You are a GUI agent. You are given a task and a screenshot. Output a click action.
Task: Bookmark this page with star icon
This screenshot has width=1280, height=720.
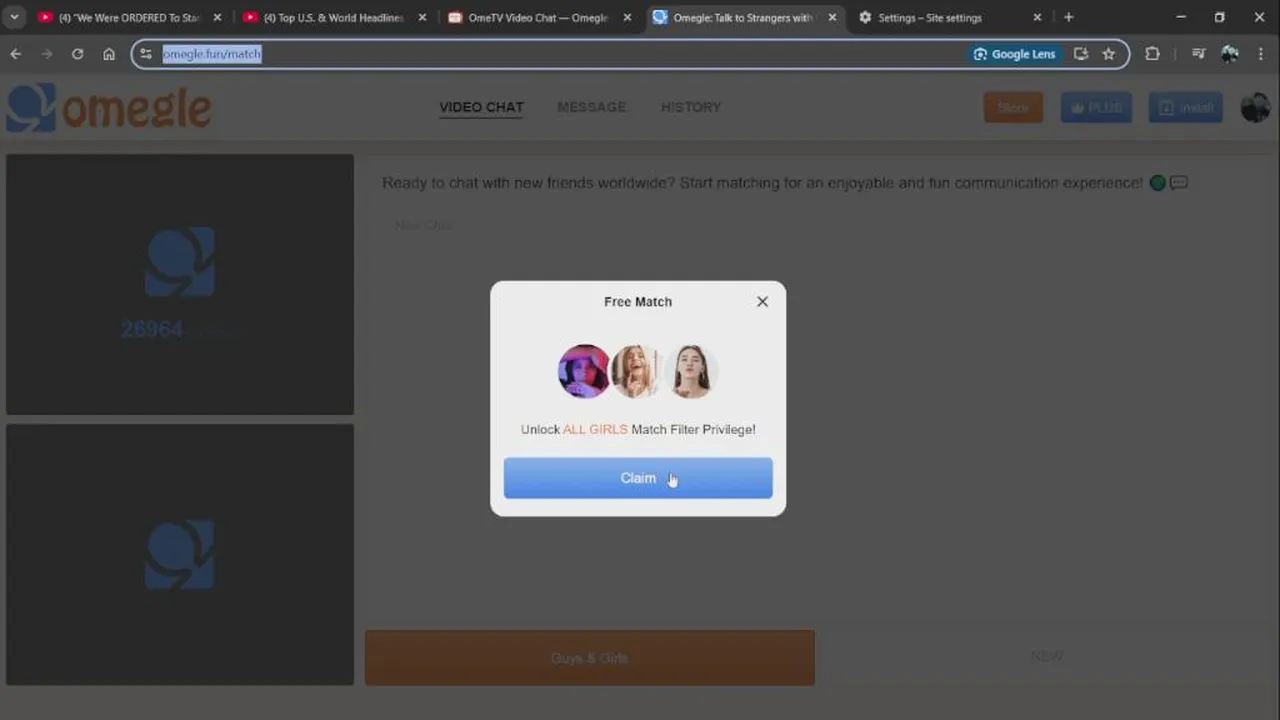coord(1108,54)
